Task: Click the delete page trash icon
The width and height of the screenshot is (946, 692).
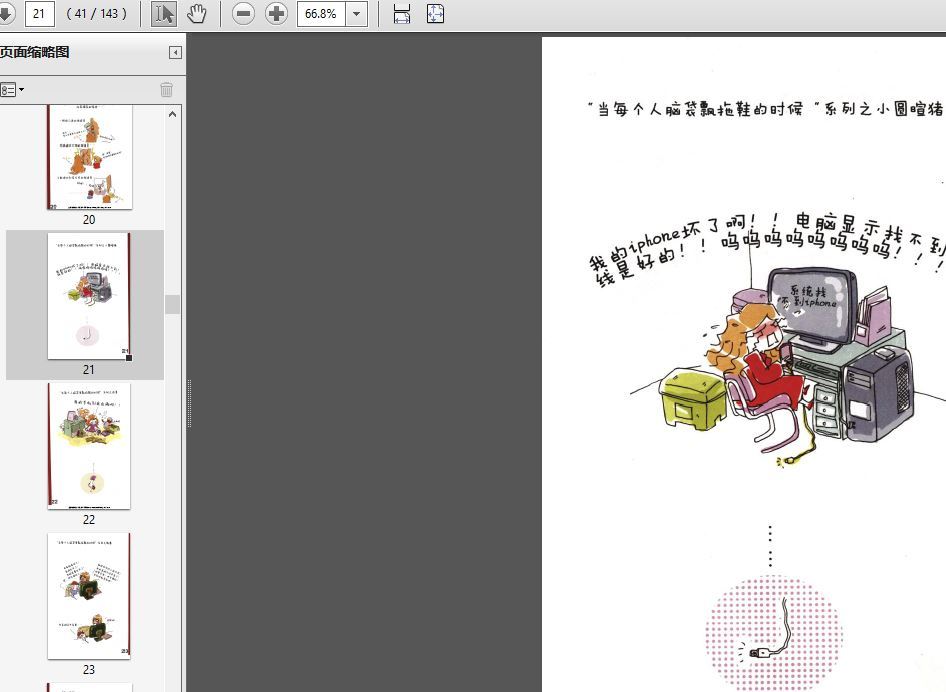Action: click(x=167, y=90)
